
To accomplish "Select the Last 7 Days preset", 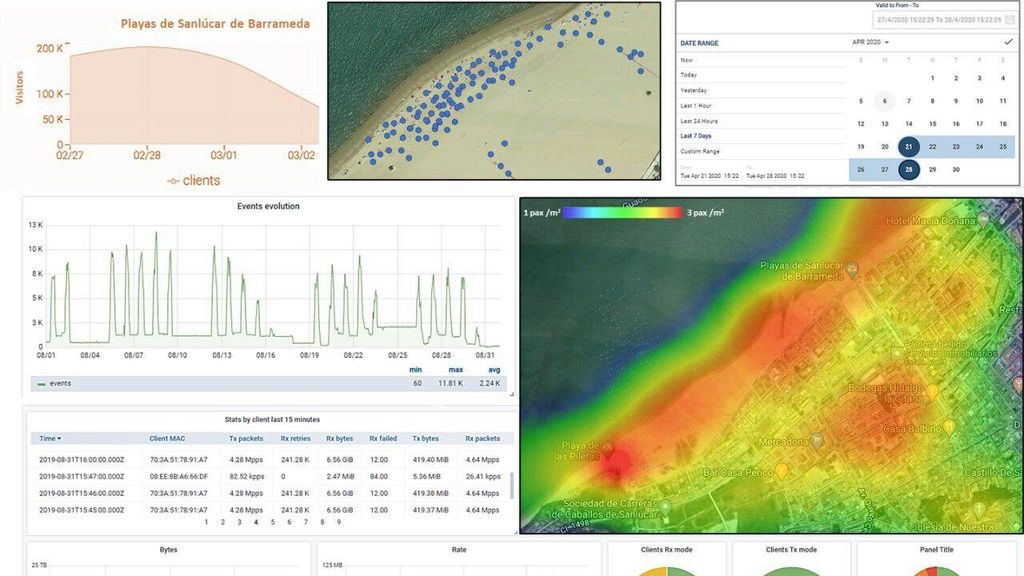I will (696, 136).
